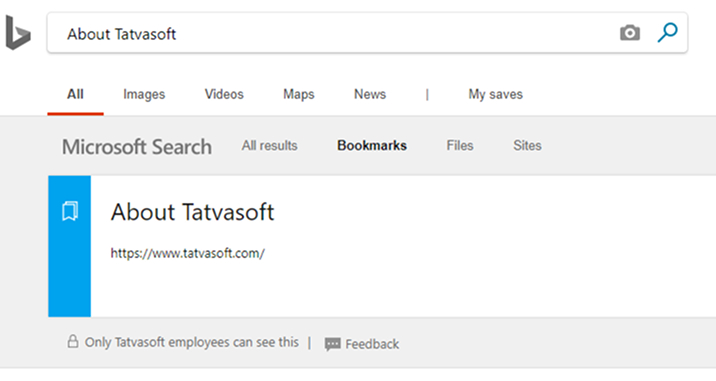
Task: Click the Microsoft Search heading
Action: click(137, 147)
